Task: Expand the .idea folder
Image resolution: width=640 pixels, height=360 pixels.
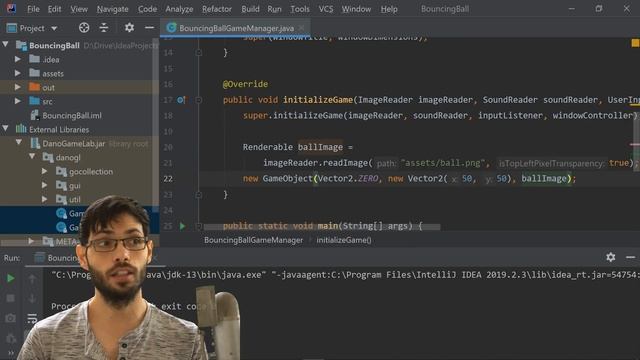Action: [x=18, y=59]
